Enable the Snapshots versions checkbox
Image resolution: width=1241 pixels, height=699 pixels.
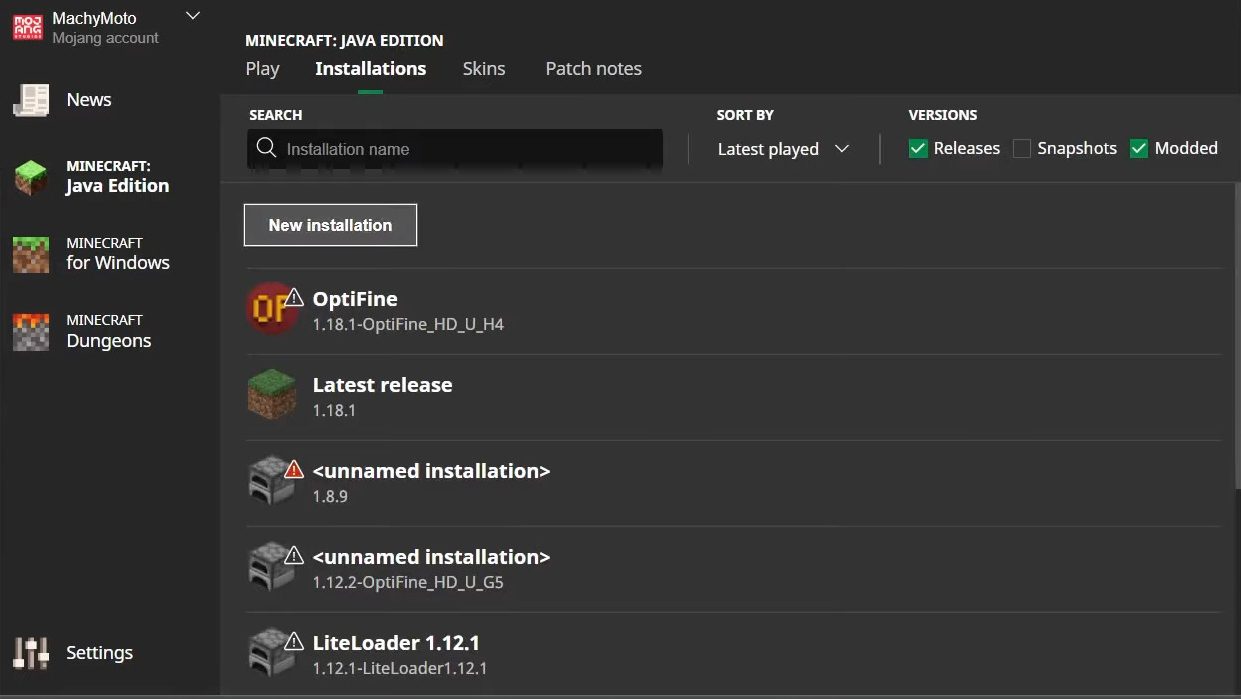(1021, 149)
